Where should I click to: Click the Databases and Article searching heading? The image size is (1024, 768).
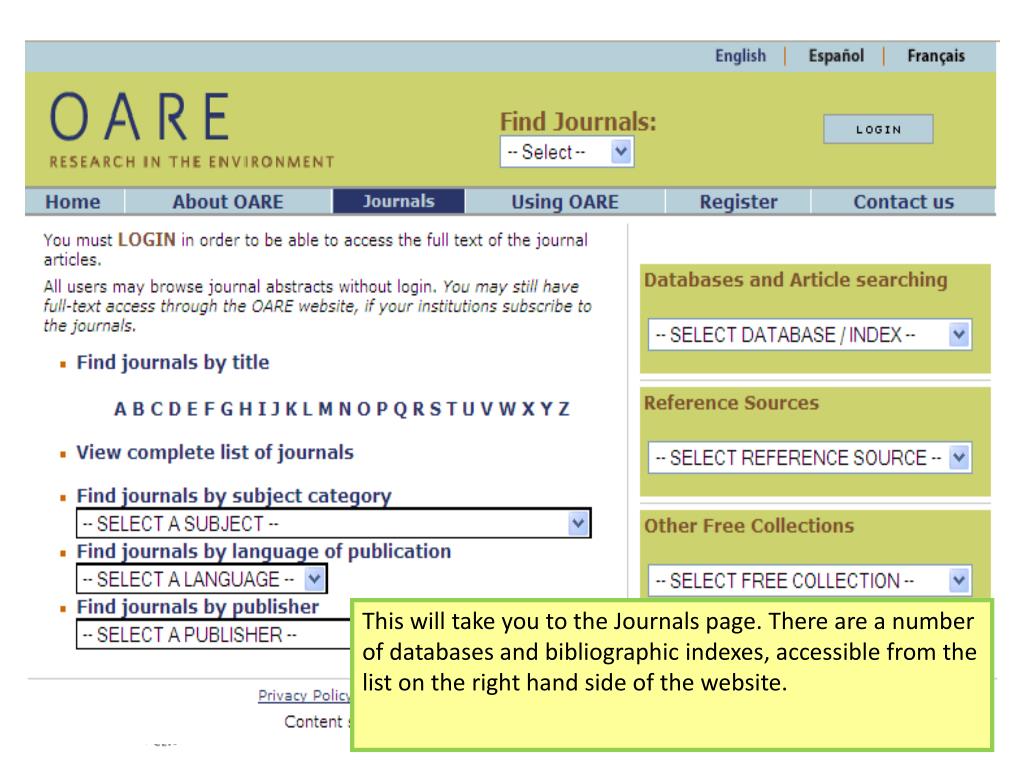tap(795, 280)
